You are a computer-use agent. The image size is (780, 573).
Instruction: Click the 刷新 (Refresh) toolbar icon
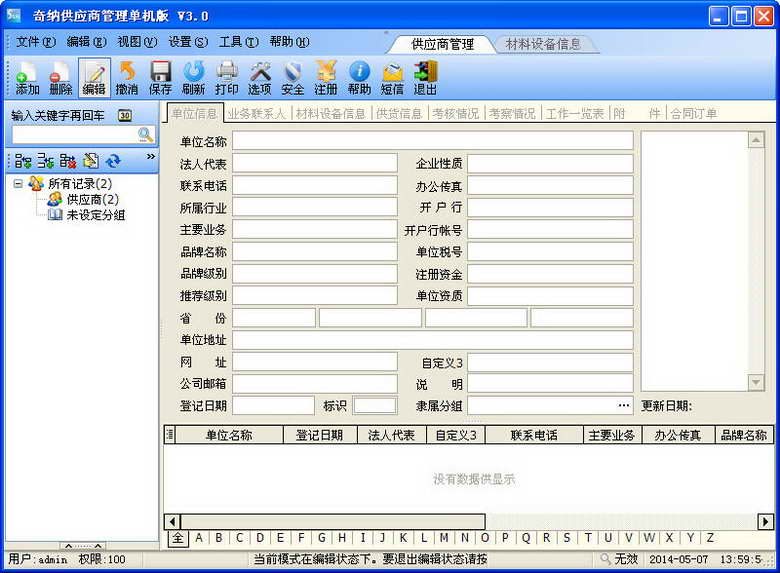coord(194,78)
